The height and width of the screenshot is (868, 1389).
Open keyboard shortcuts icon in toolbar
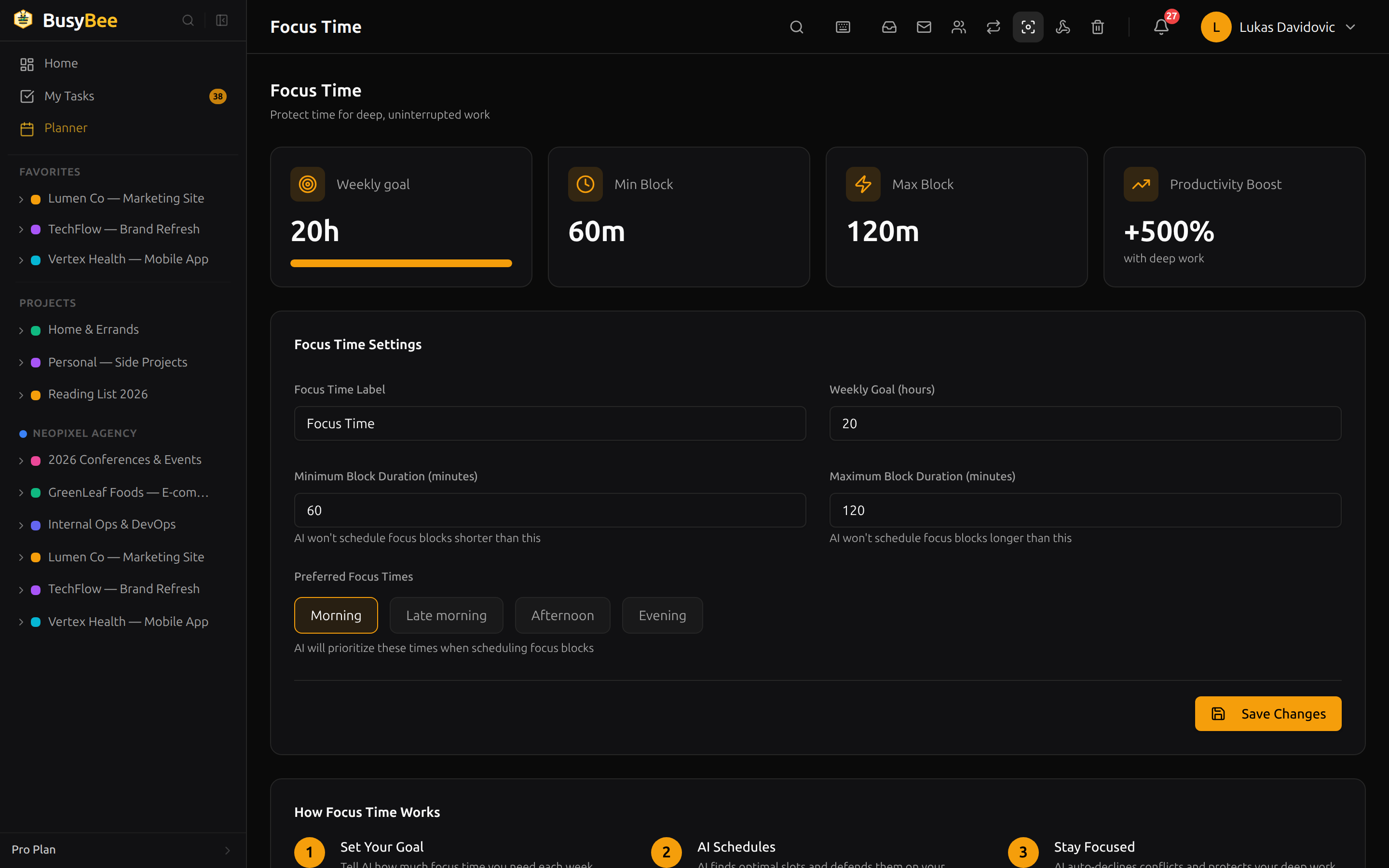coord(843,27)
